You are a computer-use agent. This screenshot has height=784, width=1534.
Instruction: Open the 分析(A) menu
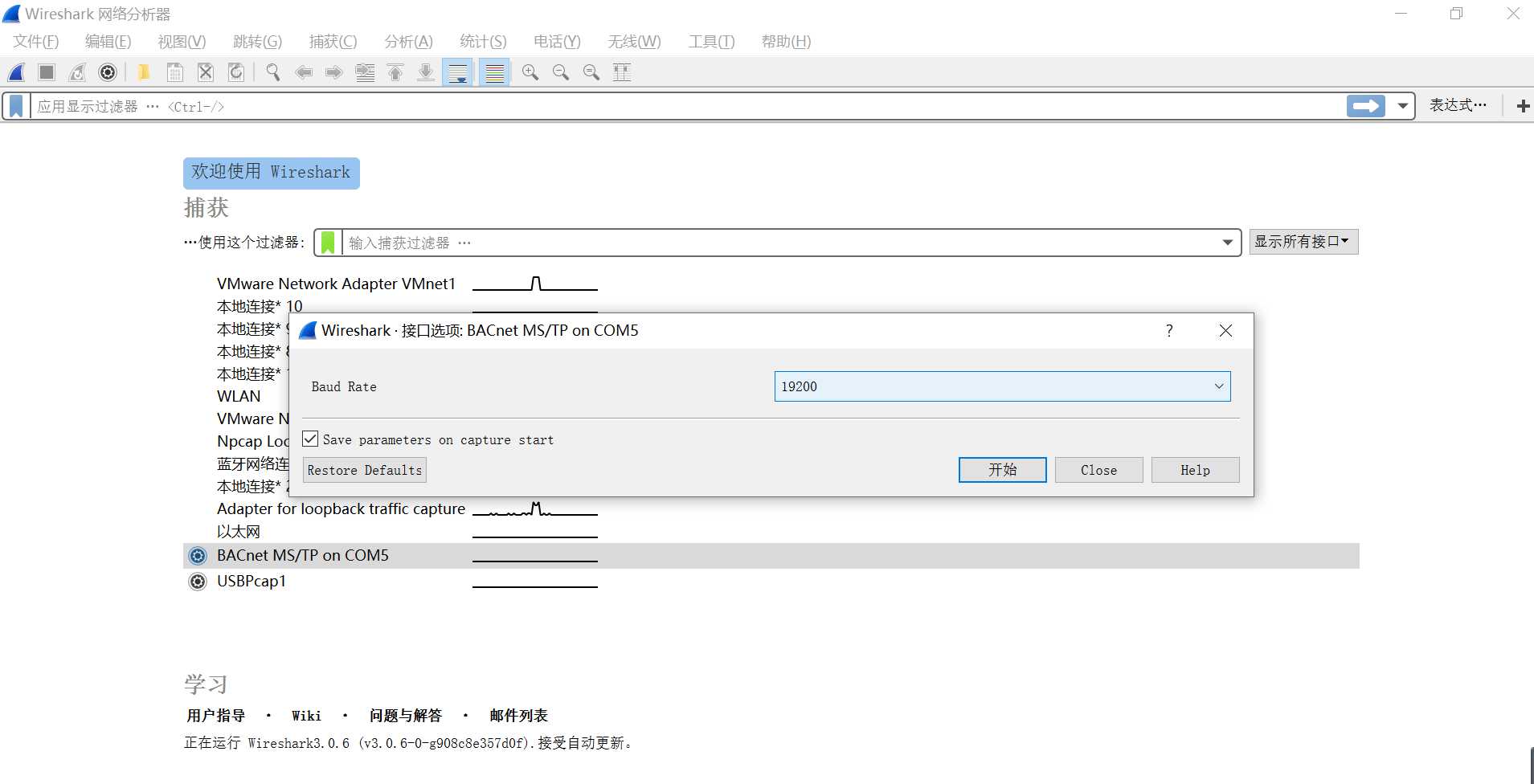(408, 42)
